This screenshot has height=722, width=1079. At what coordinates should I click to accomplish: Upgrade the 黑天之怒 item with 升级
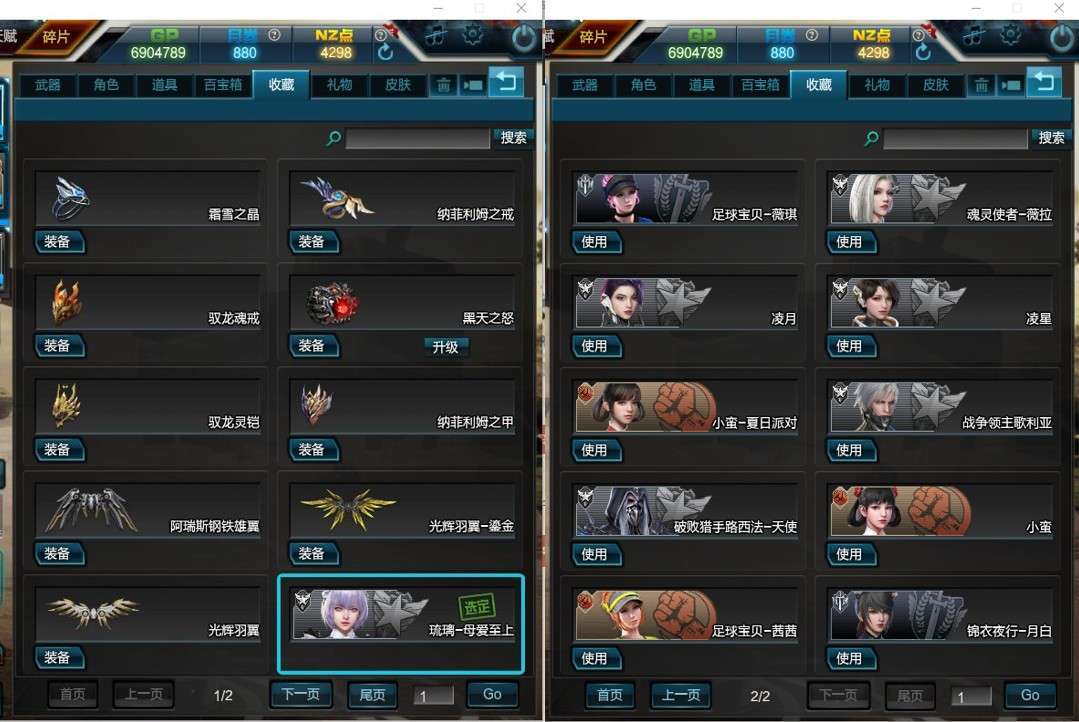coord(445,347)
